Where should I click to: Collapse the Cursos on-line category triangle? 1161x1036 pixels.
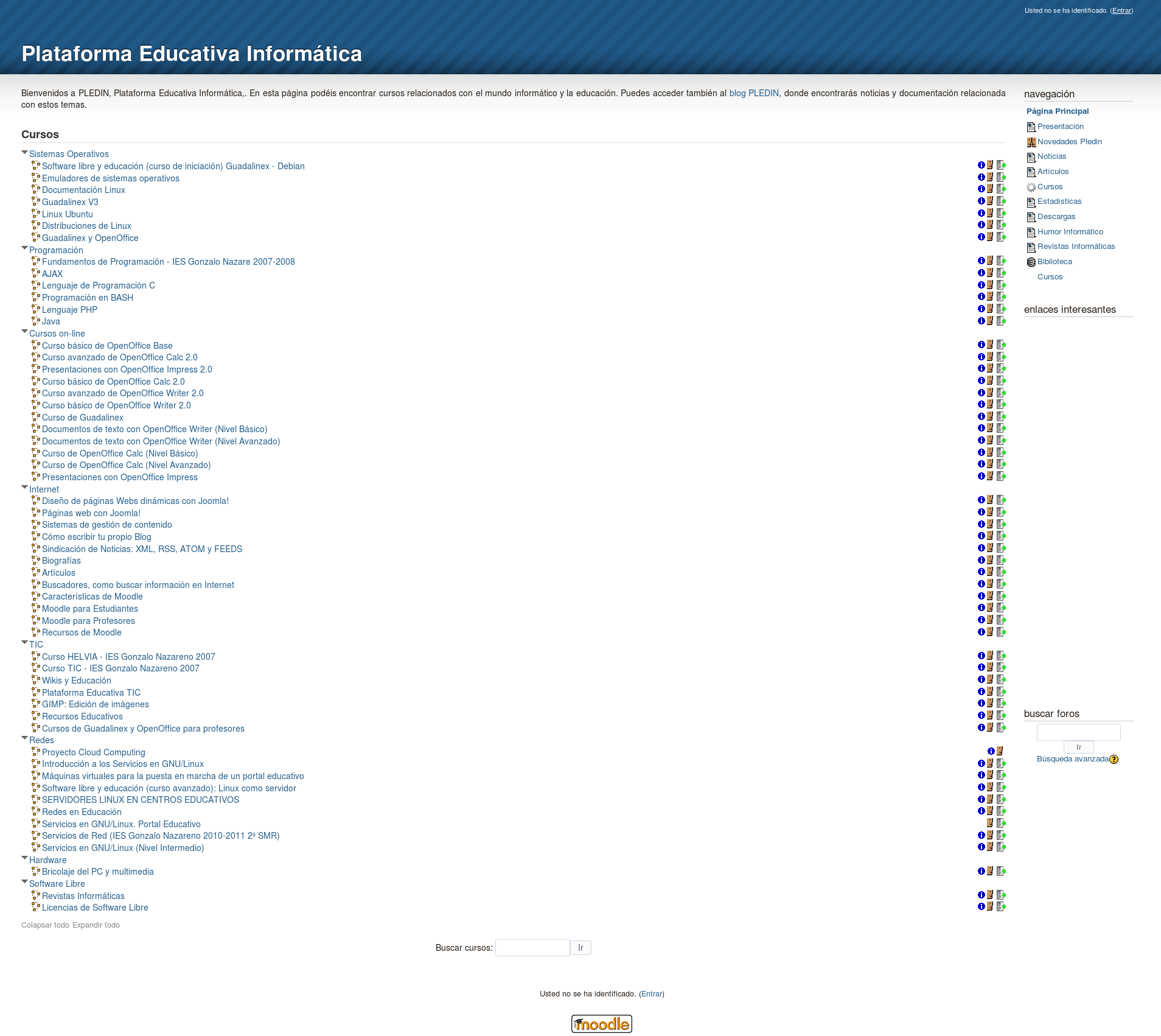24,332
